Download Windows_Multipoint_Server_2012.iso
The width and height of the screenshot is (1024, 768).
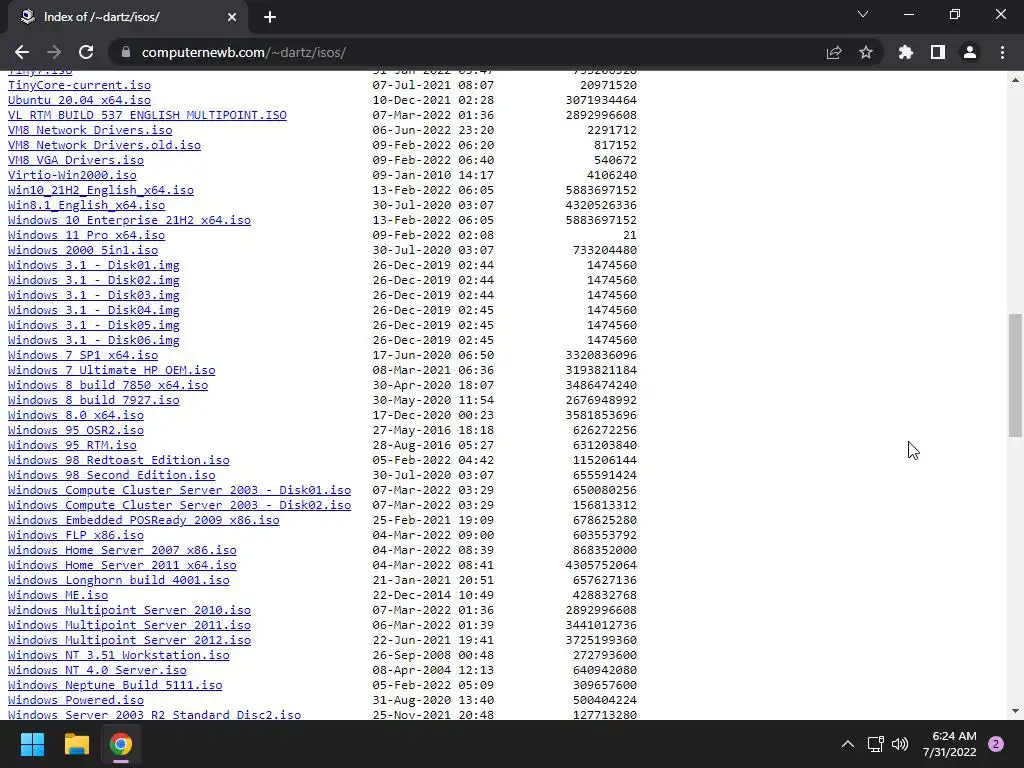coord(129,641)
